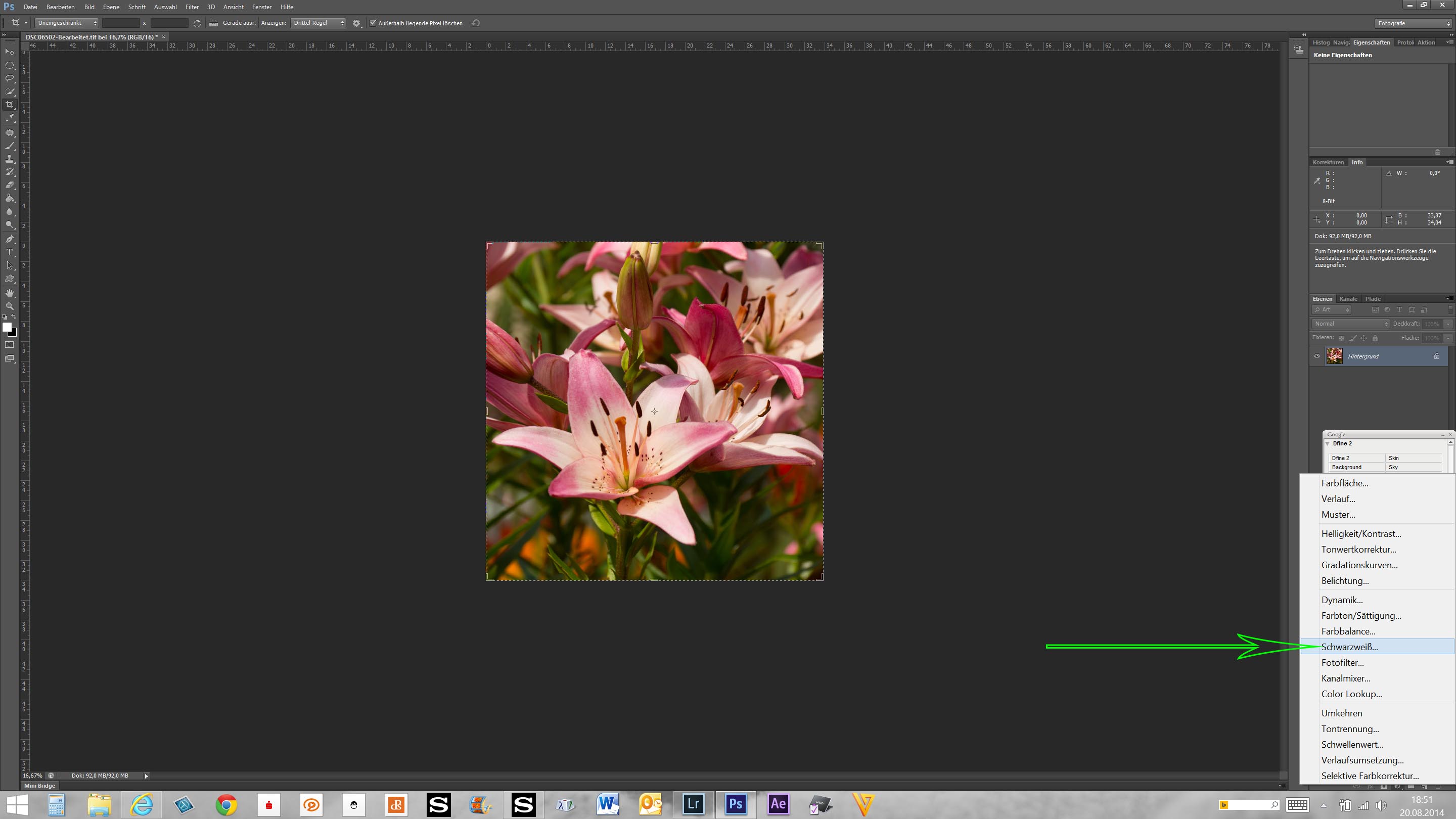Screen dimensions: 1456x819
Task: Toggle 'Außerhalb liegende Pixel löschen' checkbox
Action: pyautogui.click(x=373, y=23)
